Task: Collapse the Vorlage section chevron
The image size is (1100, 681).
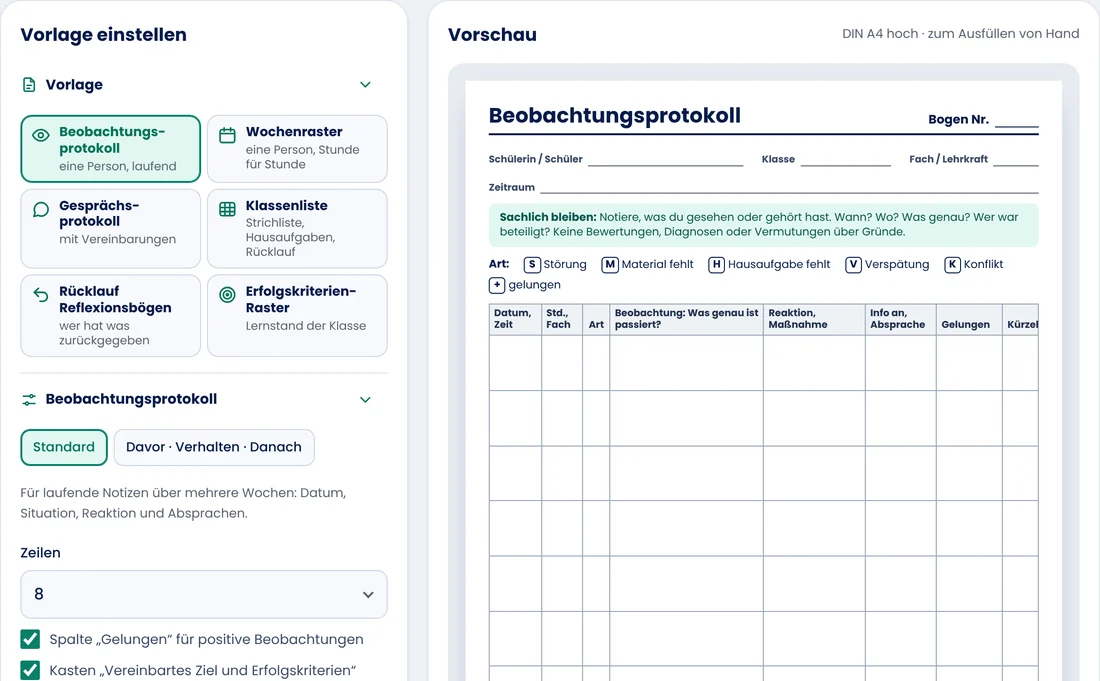Action: tap(365, 85)
